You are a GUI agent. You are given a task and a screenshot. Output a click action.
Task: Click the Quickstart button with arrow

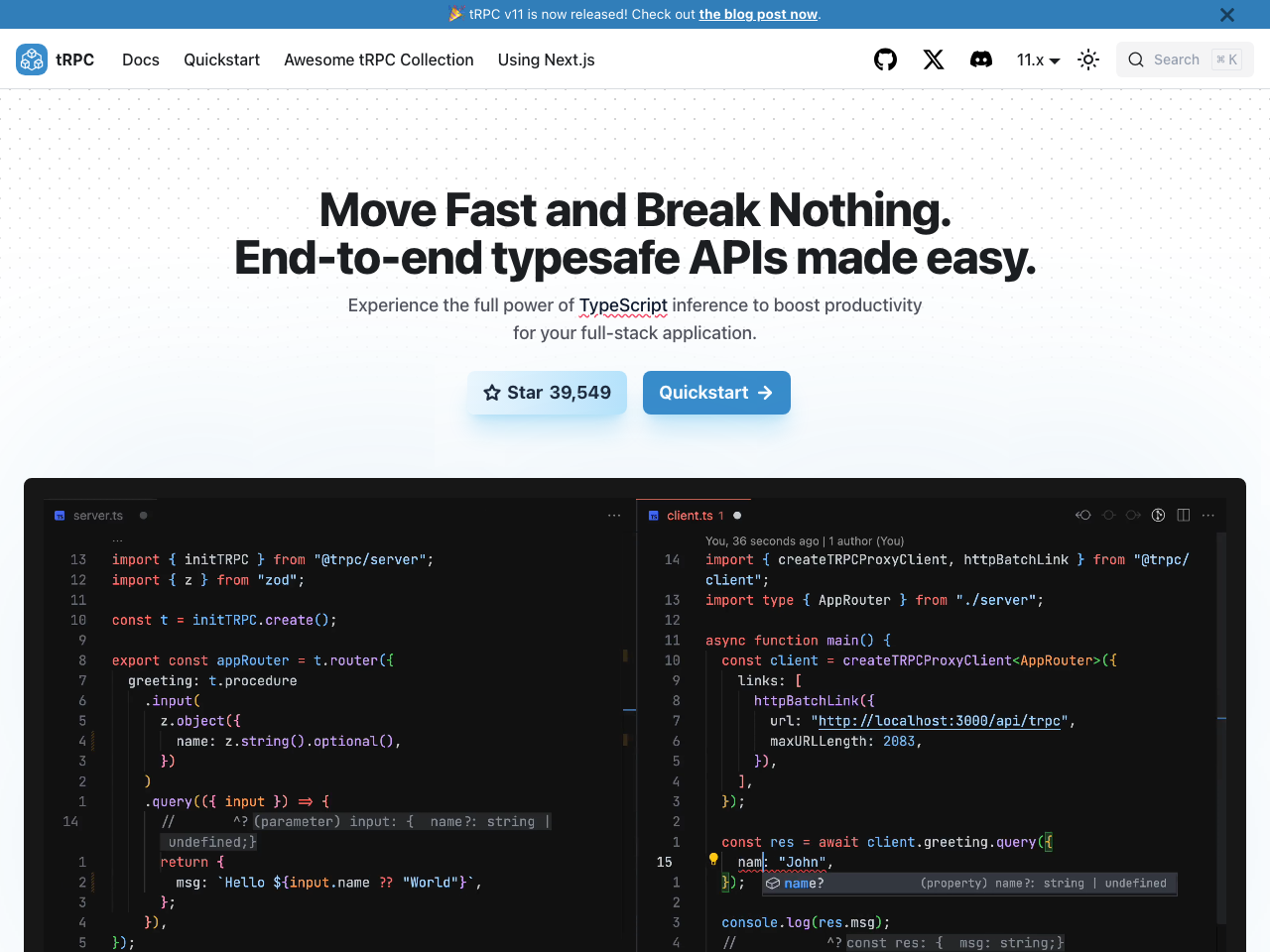click(716, 393)
